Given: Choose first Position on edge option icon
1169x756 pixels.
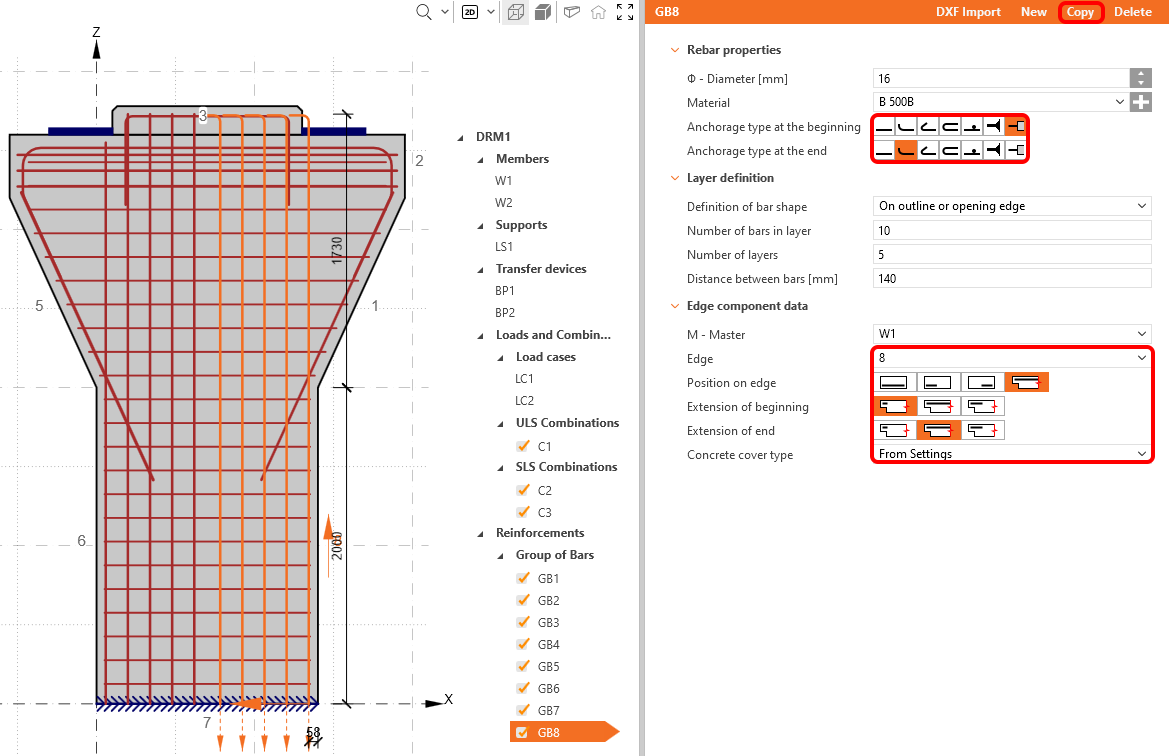Looking at the screenshot, I should [x=894, y=383].
